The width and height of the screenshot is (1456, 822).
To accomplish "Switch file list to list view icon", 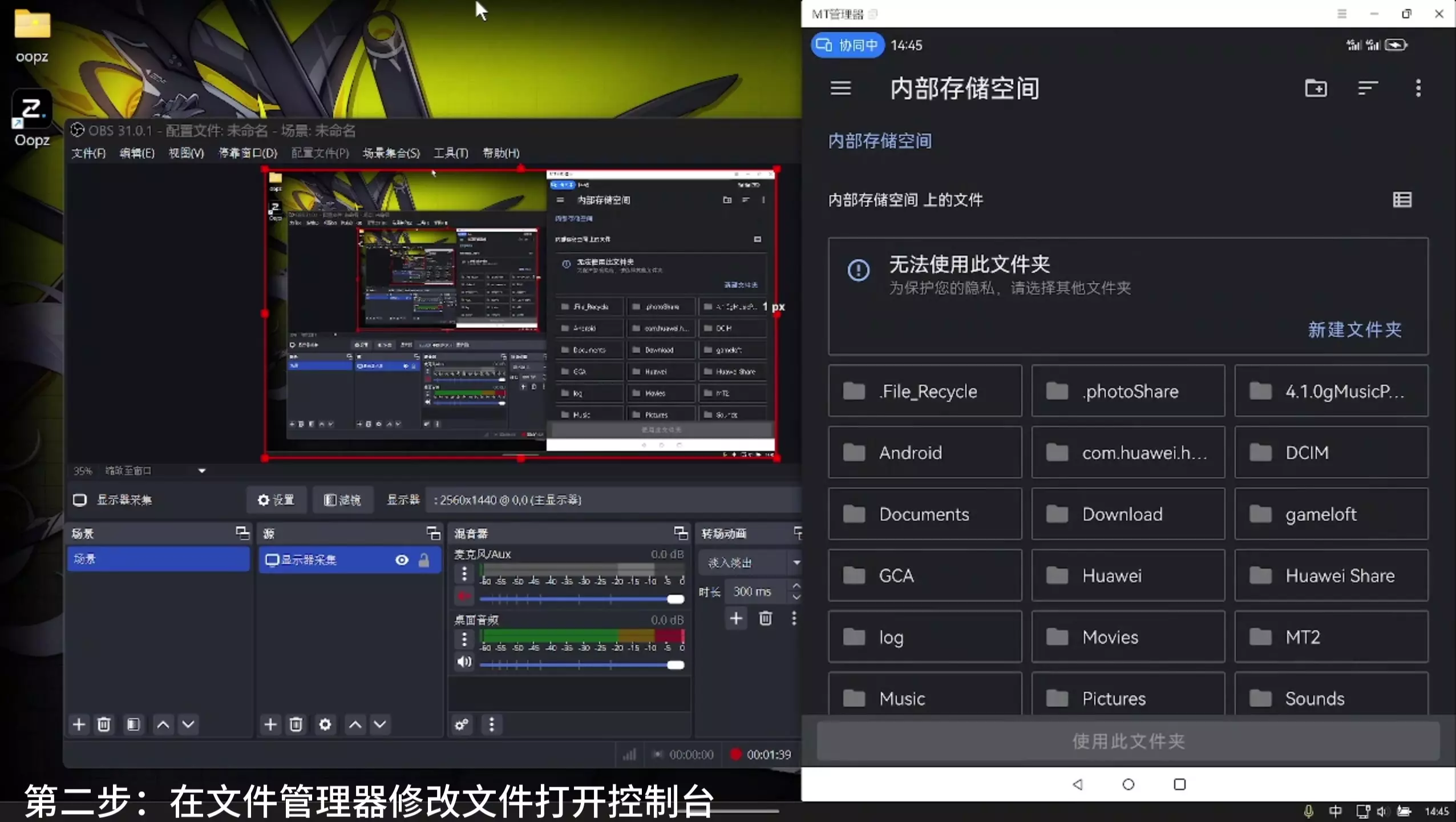I will [x=1402, y=200].
